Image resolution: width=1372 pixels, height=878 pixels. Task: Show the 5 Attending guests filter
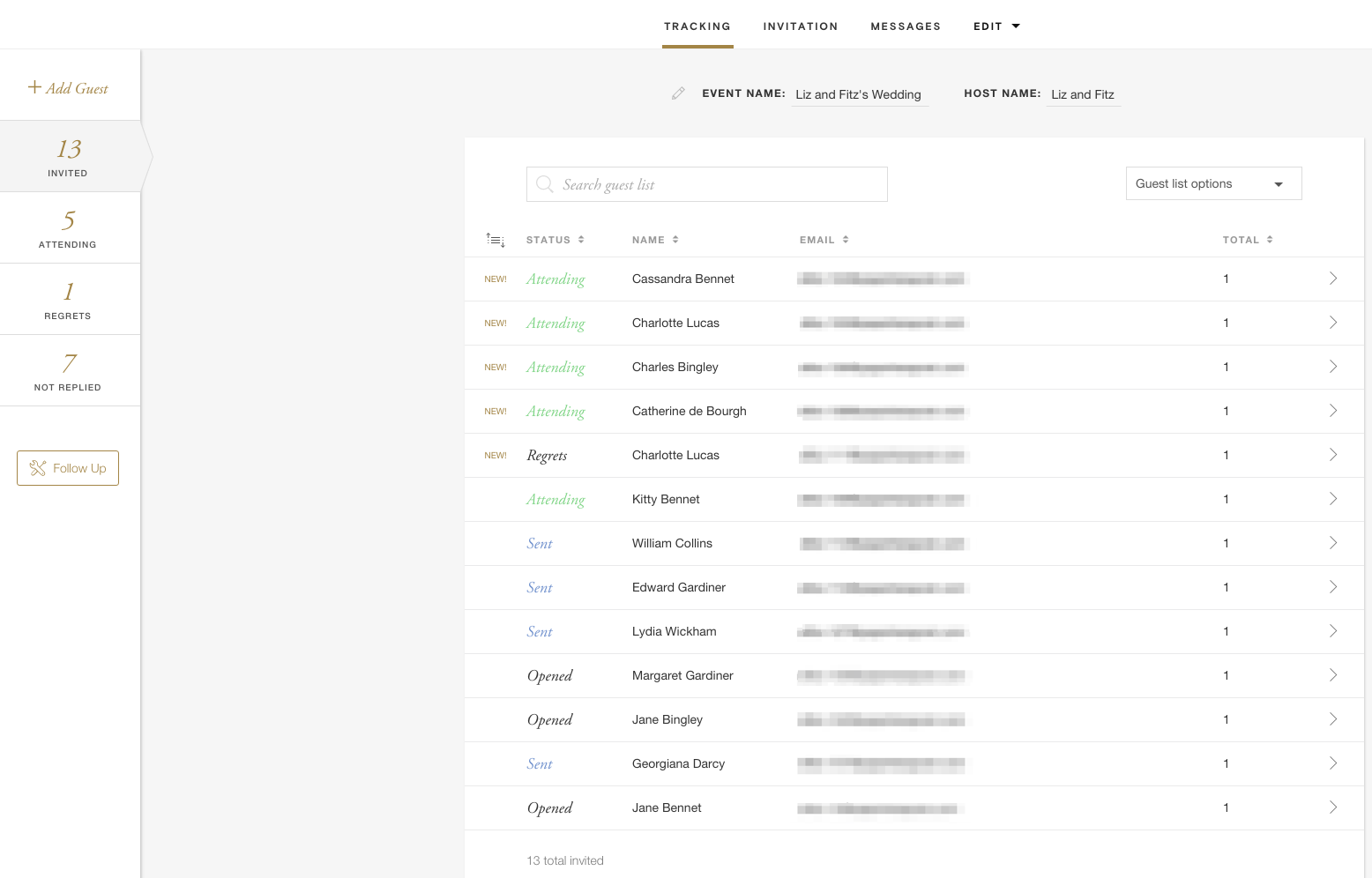tap(69, 227)
